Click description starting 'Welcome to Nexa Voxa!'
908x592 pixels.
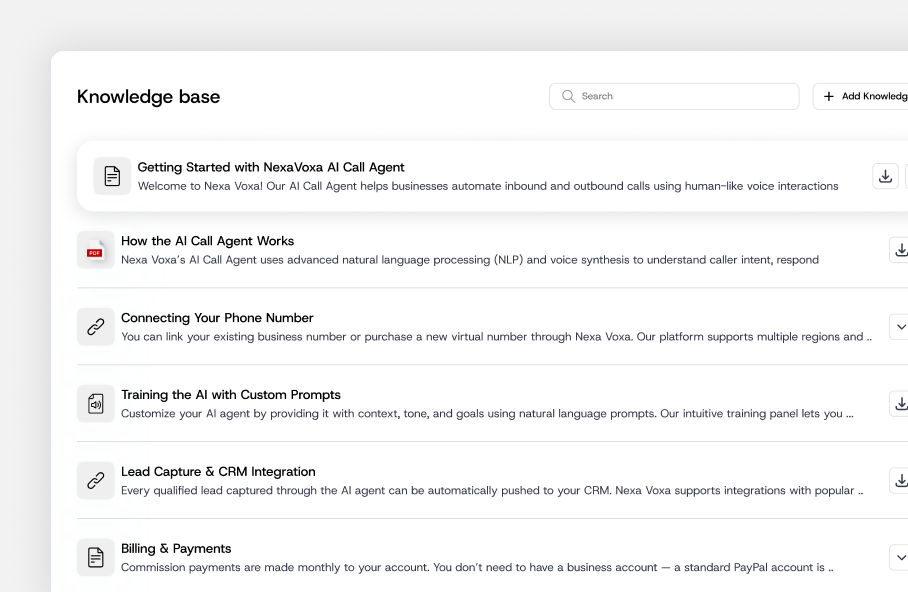tap(488, 186)
